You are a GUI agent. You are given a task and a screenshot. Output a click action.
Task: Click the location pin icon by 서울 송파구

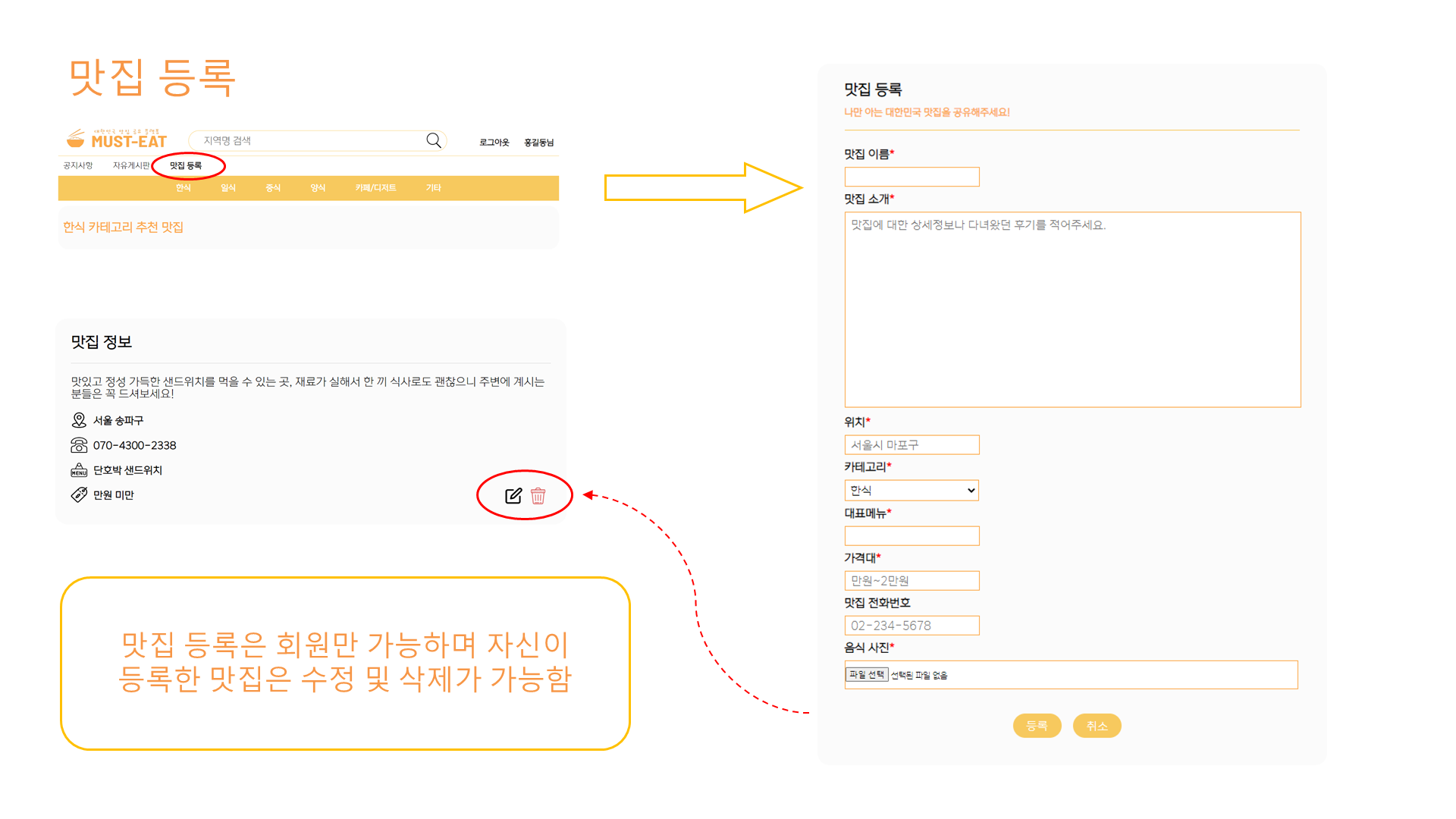(79, 420)
